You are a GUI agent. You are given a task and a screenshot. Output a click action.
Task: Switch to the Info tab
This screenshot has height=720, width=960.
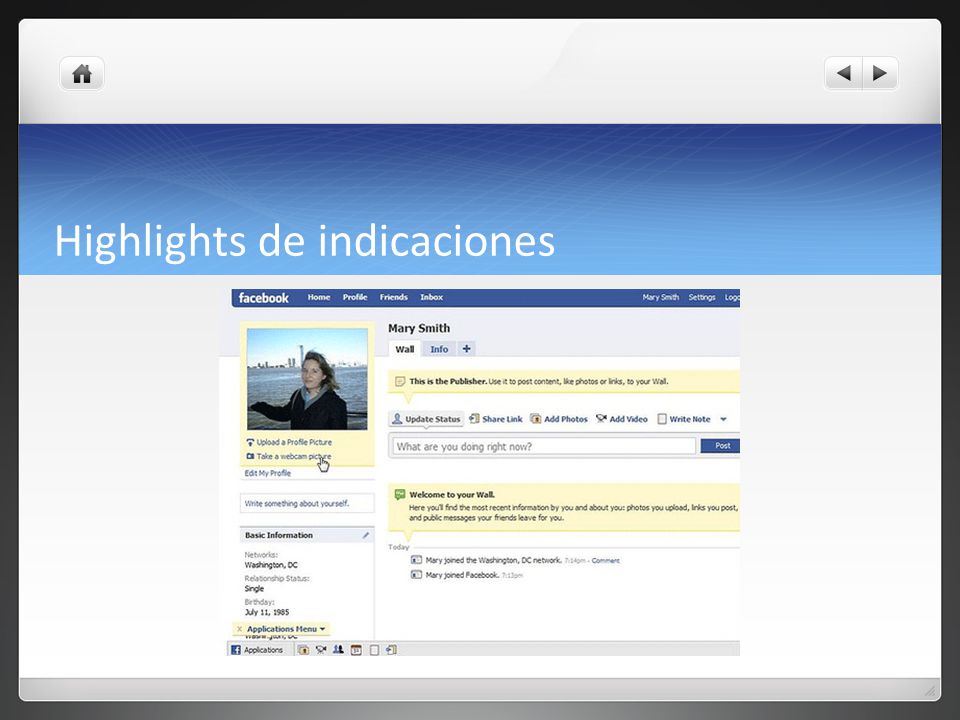439,349
